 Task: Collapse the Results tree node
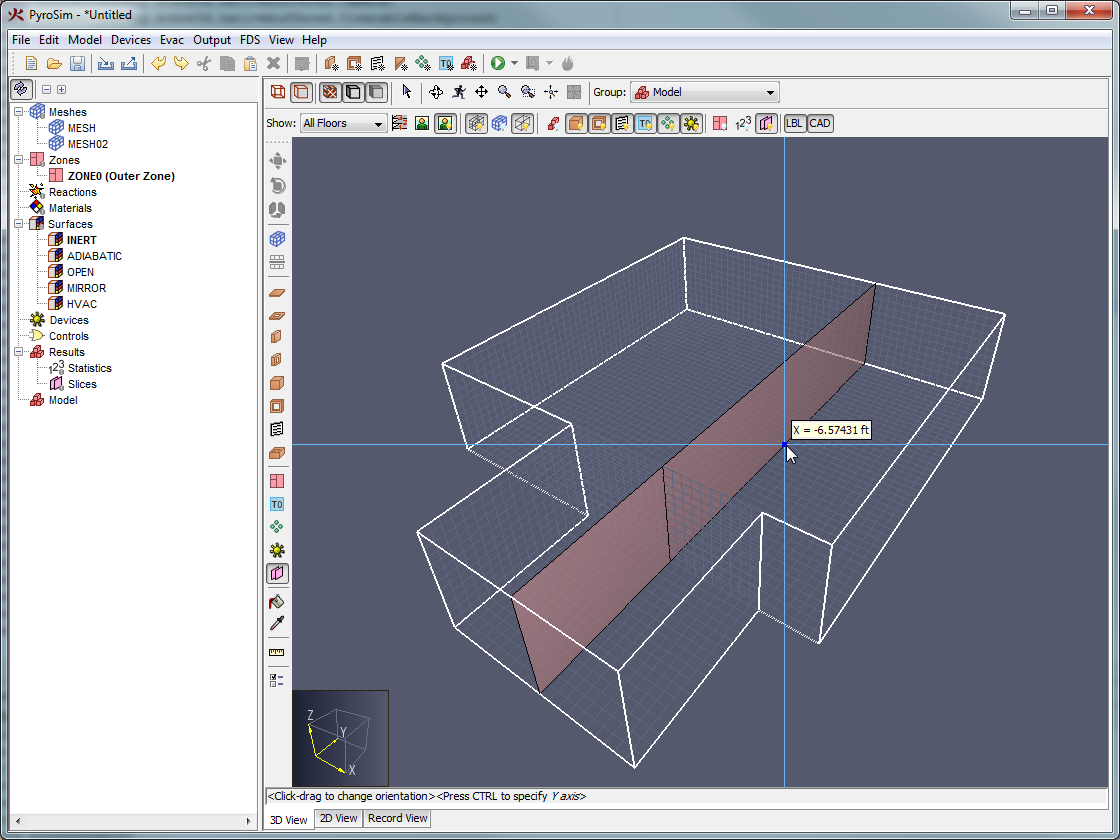point(19,352)
